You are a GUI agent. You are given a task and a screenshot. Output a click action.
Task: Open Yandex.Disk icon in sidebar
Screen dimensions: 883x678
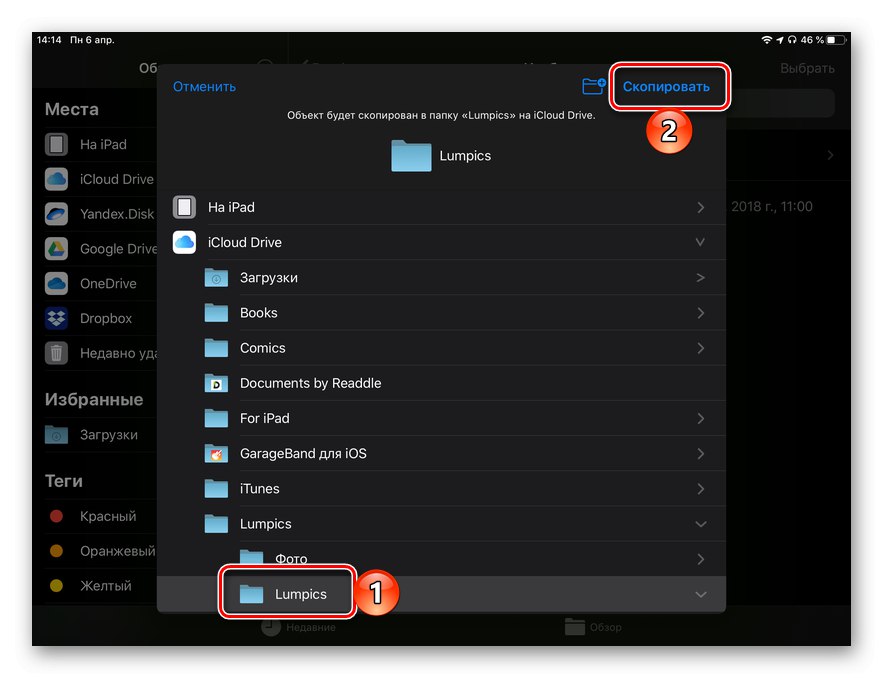(x=56, y=214)
